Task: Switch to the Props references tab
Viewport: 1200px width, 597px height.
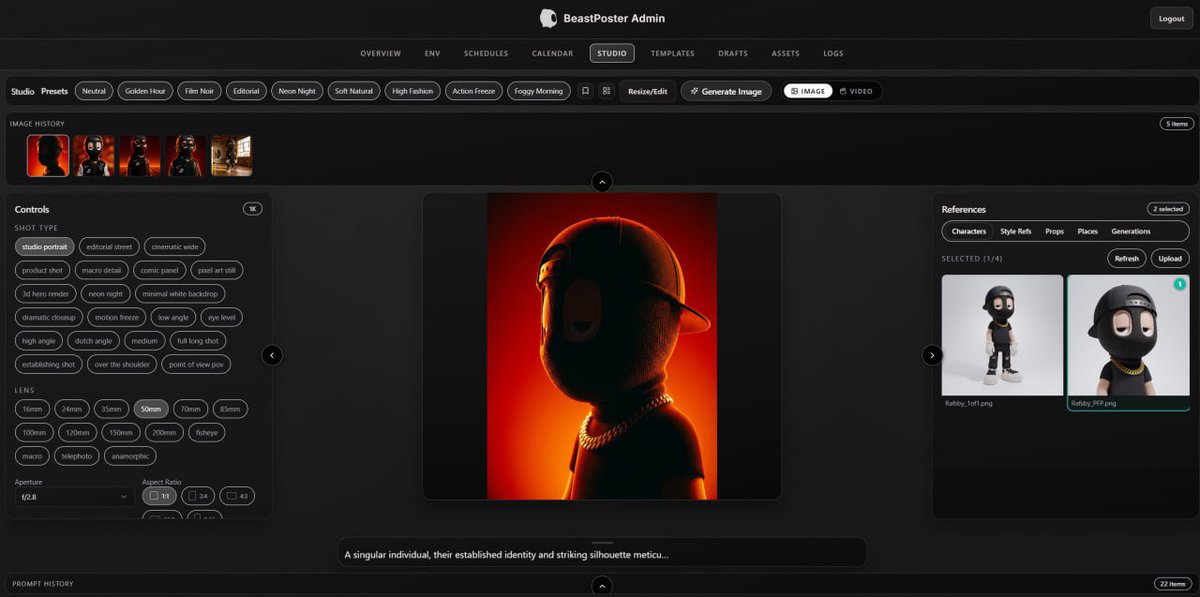Action: [1055, 231]
